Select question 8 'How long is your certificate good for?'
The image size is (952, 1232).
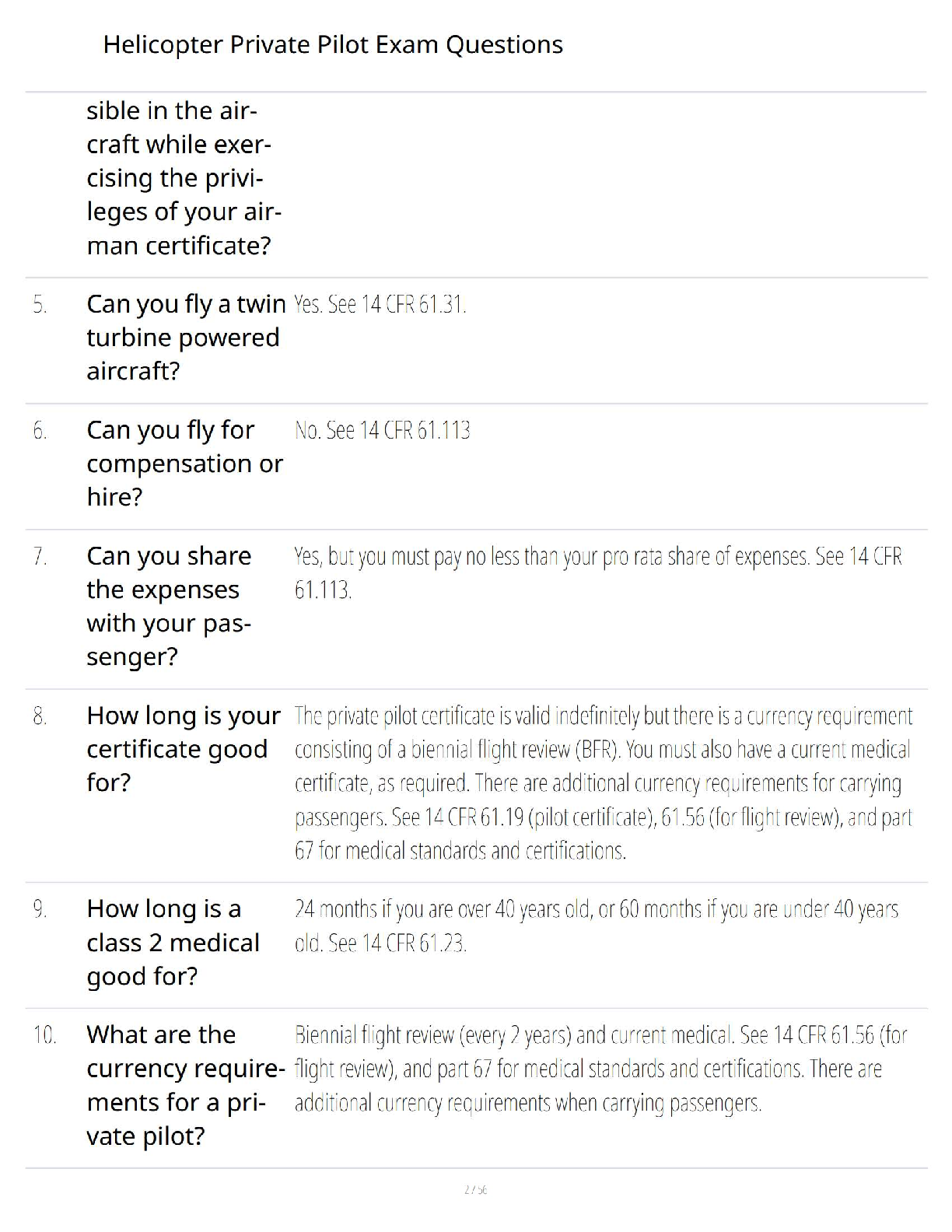(184, 749)
